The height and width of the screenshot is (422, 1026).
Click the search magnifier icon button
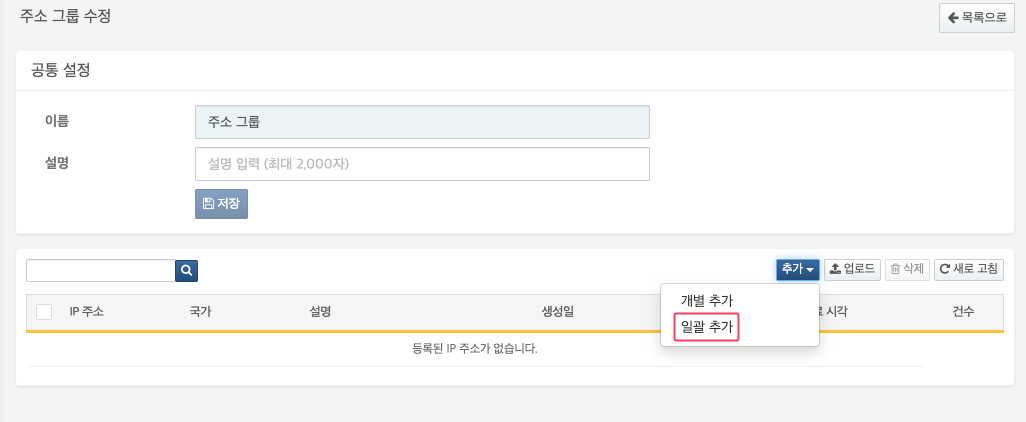click(187, 270)
